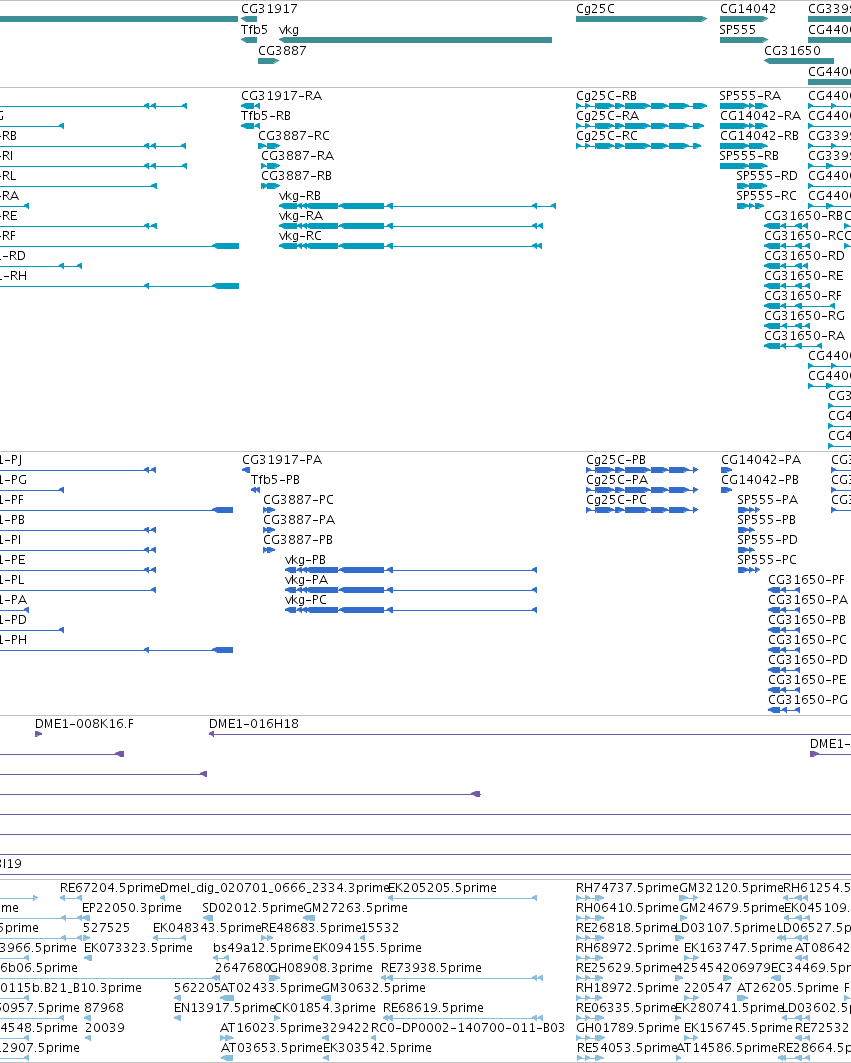Viewport: 851px width, 1063px height.
Task: Click the RE68619.5prime EST label
Action: pyautogui.click(x=433, y=1008)
